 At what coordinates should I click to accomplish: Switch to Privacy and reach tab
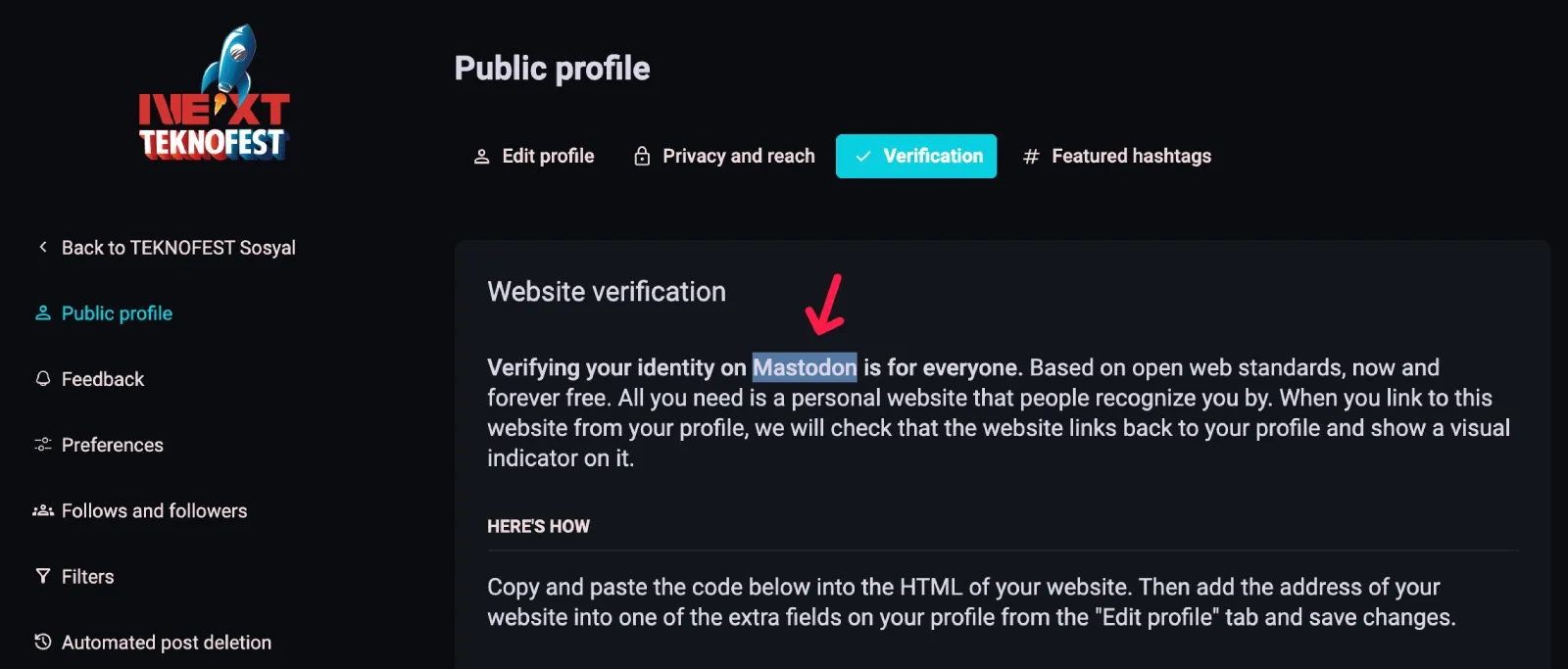tap(724, 156)
